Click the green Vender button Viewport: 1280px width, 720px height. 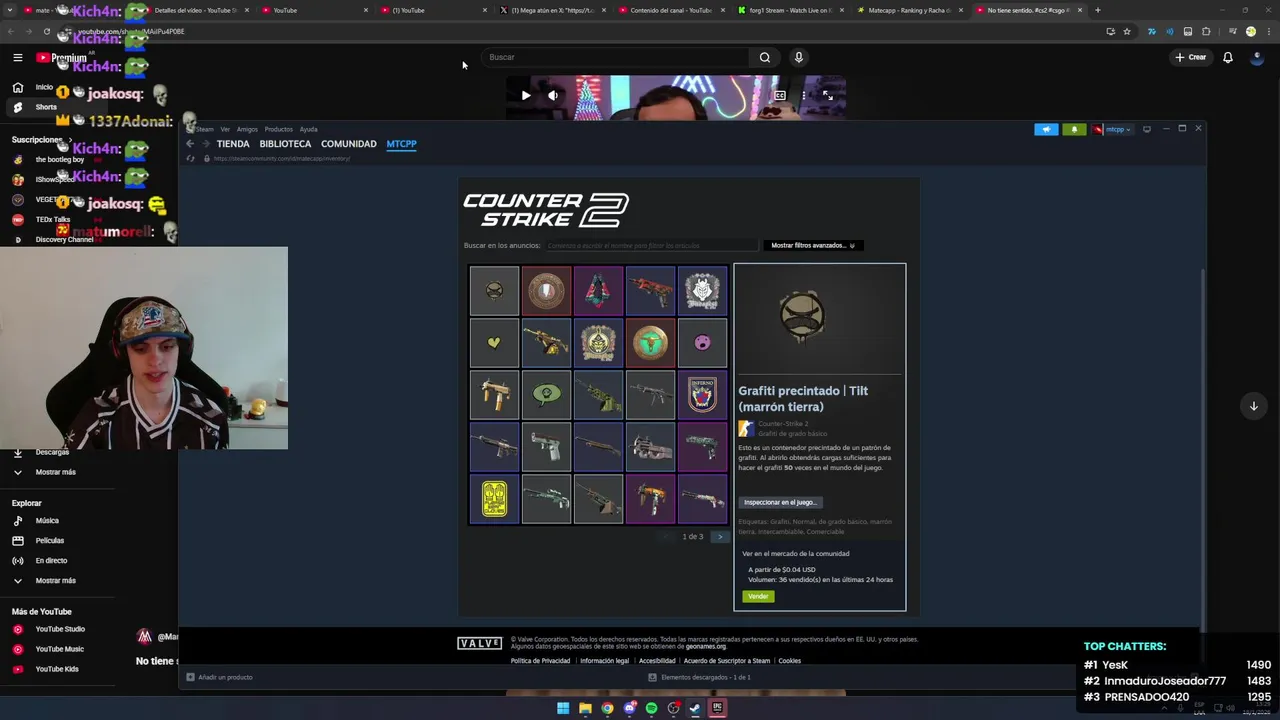tap(758, 596)
